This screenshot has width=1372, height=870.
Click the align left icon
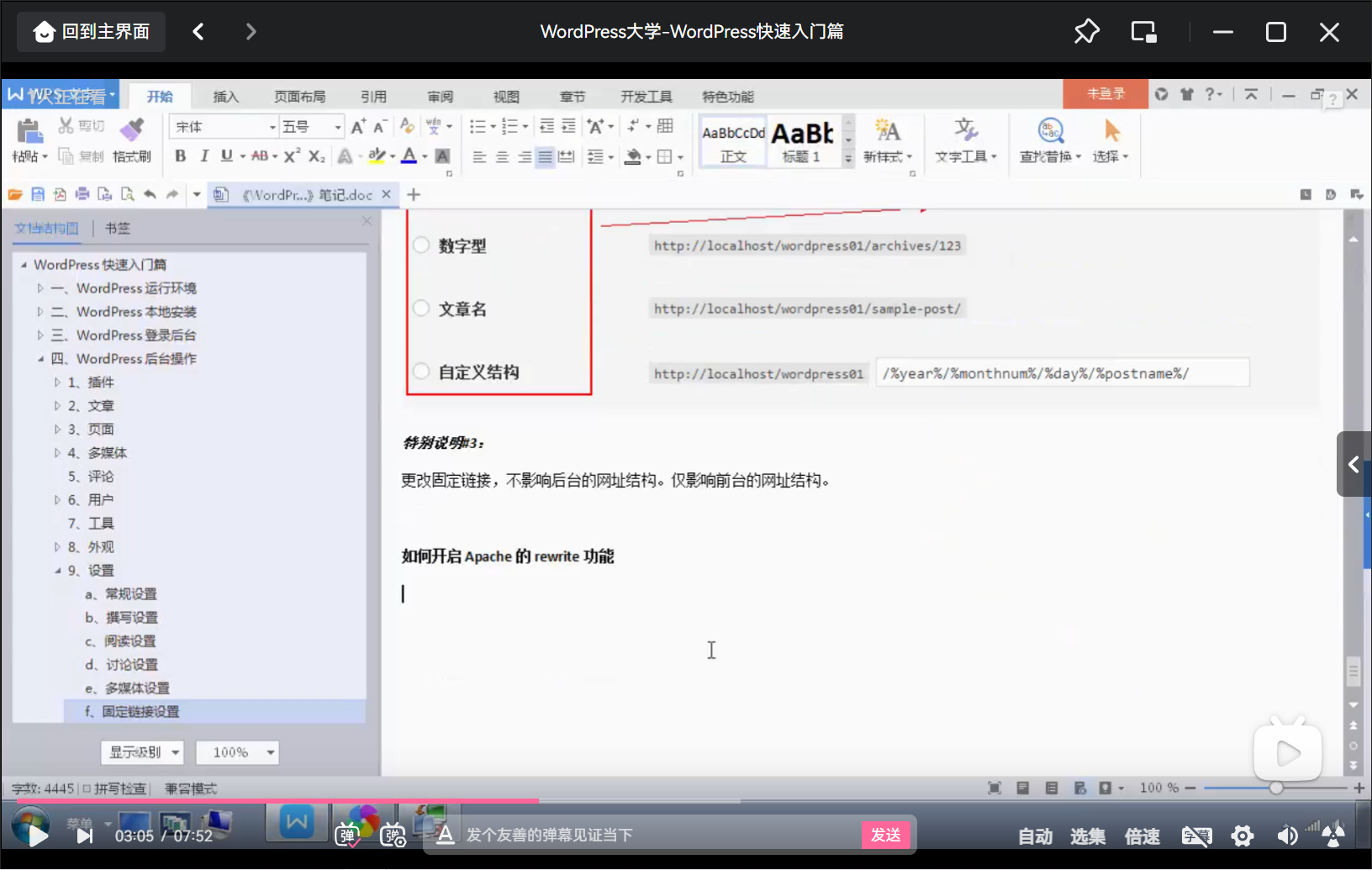point(479,157)
